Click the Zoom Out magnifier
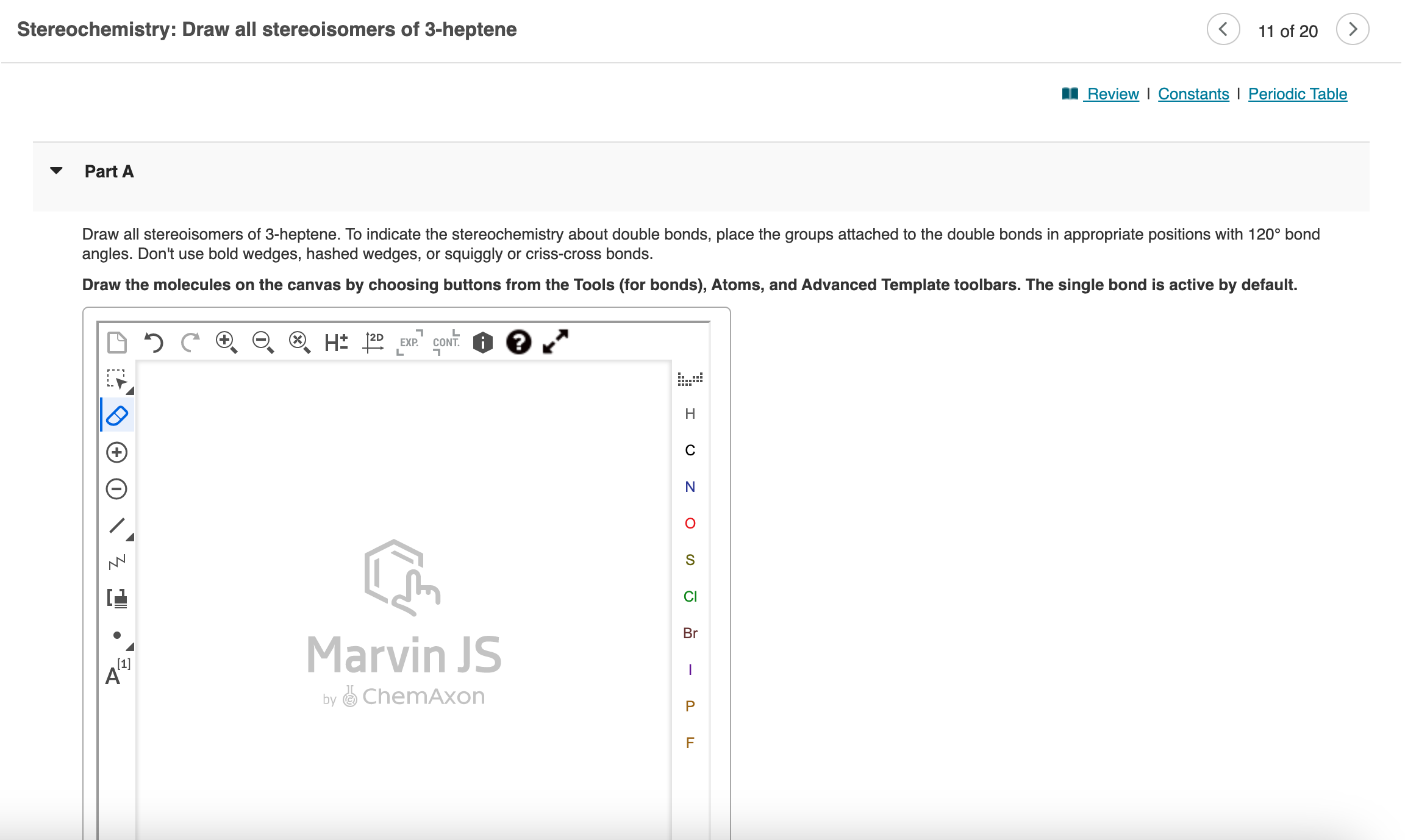 pyautogui.click(x=263, y=342)
